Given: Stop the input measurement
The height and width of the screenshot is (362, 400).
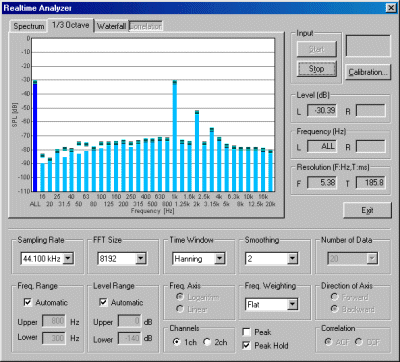Looking at the screenshot, I should click(x=316, y=69).
